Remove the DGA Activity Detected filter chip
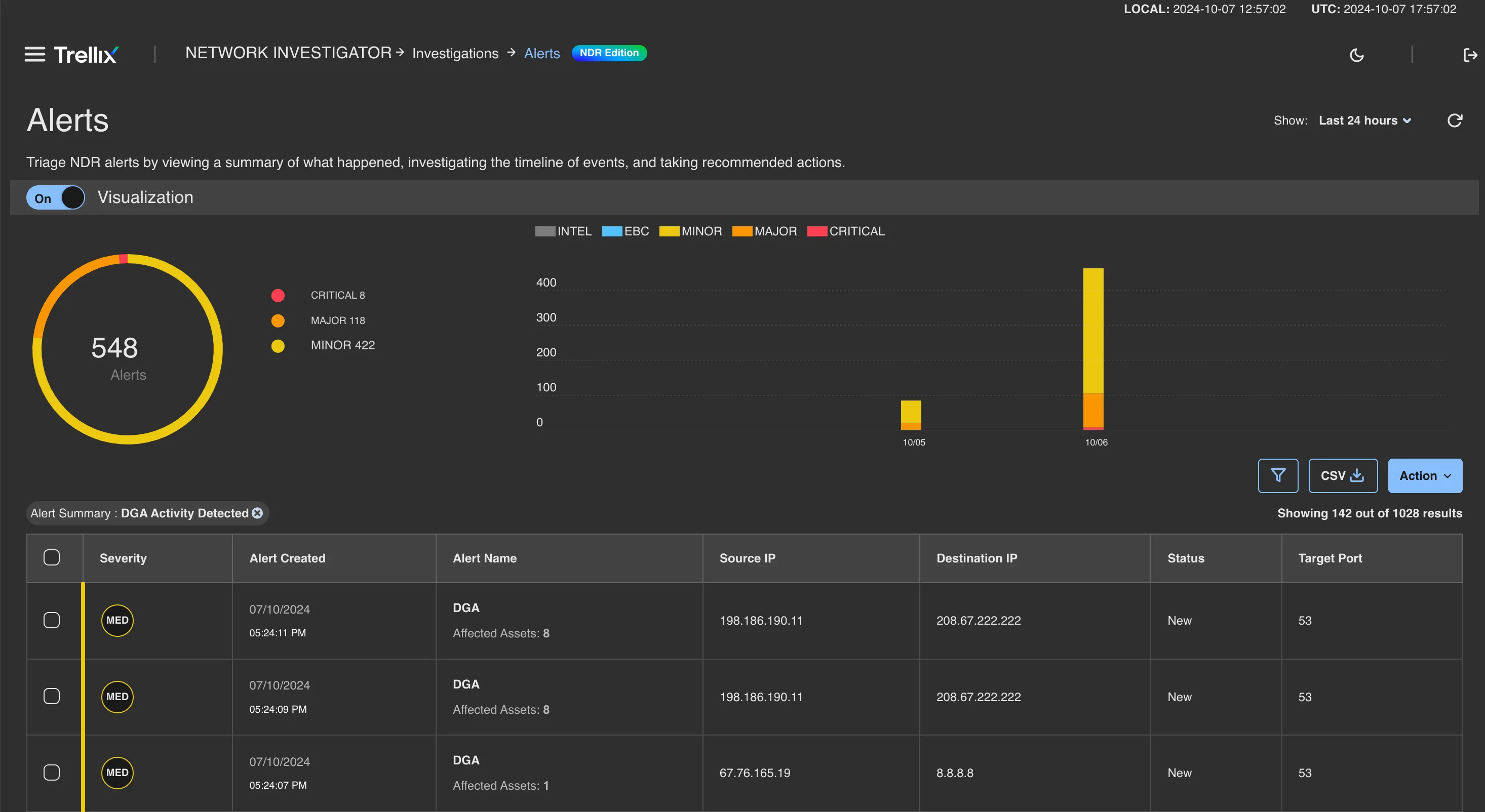Image resolution: width=1485 pixels, height=812 pixels. point(257,513)
